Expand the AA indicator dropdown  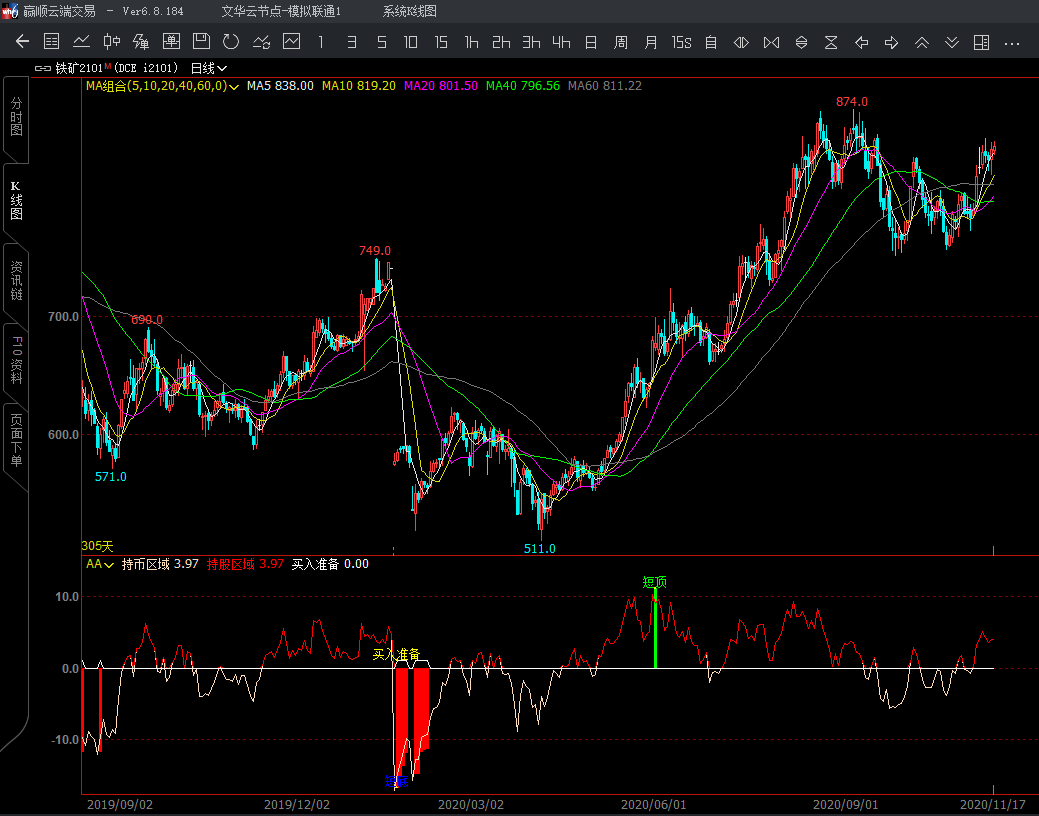[100, 564]
